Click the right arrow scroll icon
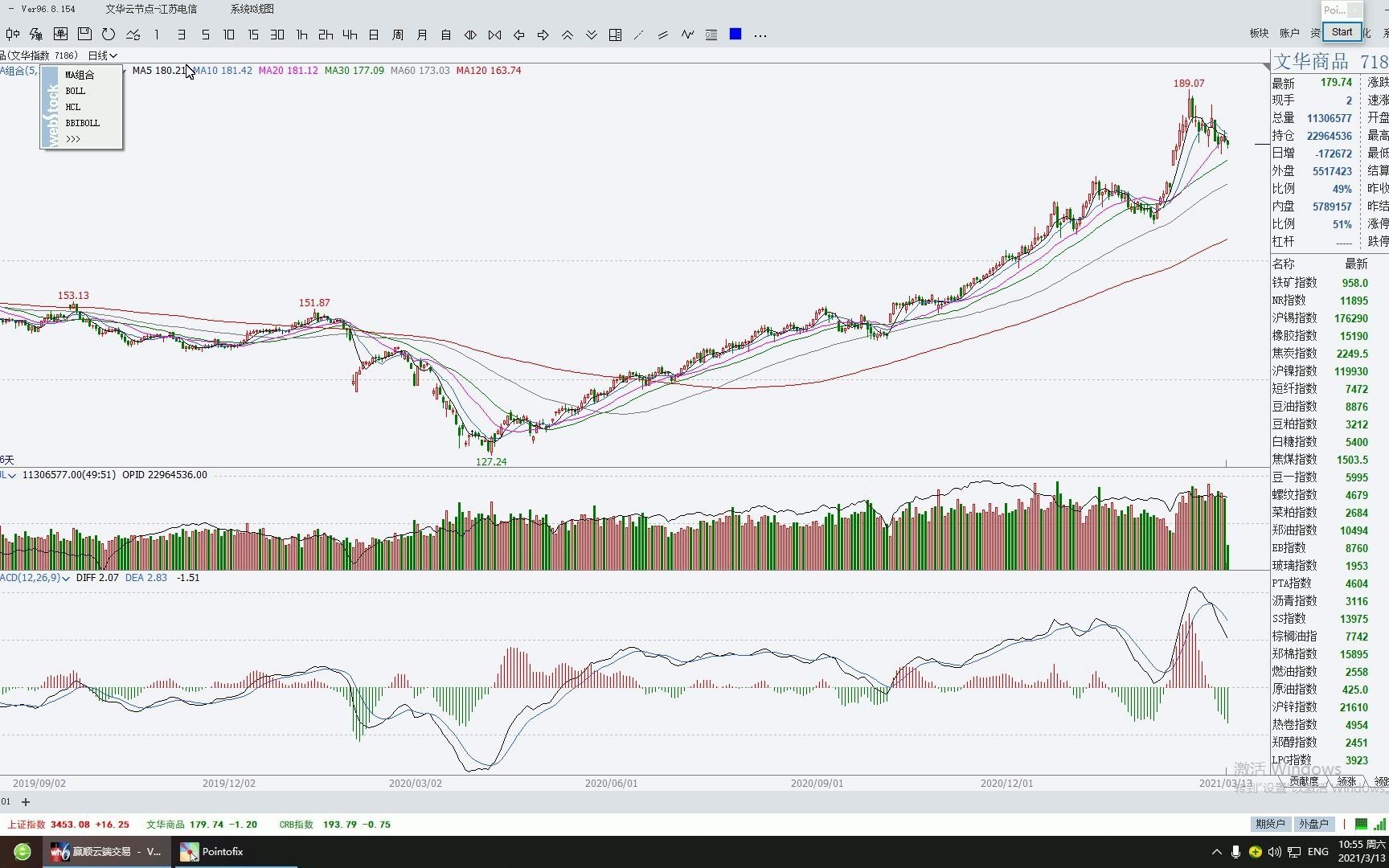This screenshot has width=1389, height=868. [543, 35]
